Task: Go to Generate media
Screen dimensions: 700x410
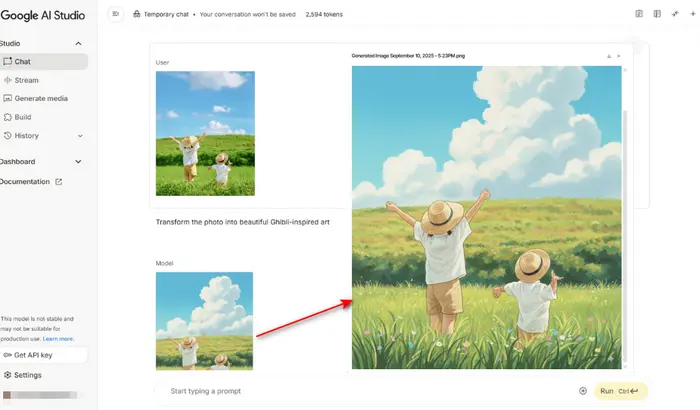Action: pyautogui.click(x=41, y=98)
